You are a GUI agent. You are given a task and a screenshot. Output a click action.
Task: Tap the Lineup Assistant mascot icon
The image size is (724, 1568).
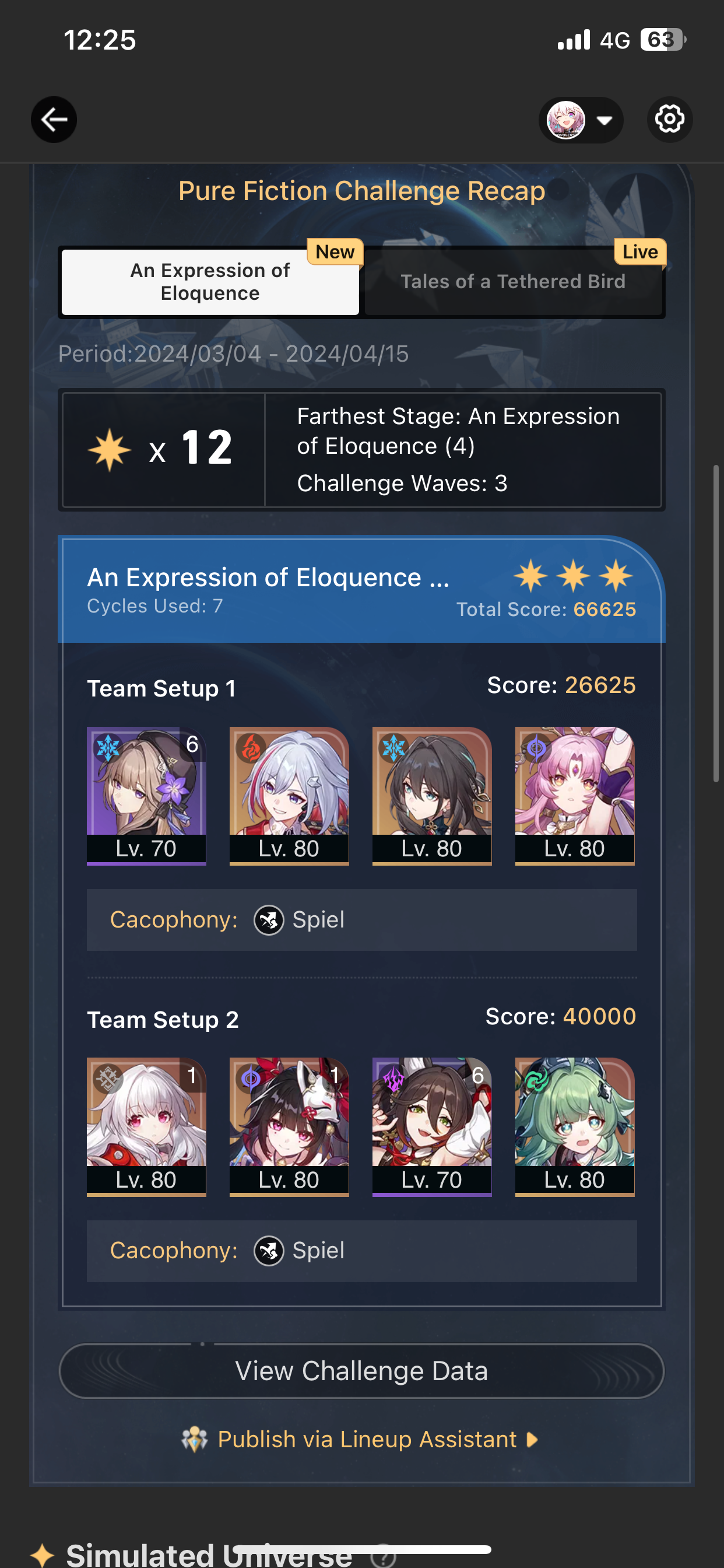point(195,1439)
